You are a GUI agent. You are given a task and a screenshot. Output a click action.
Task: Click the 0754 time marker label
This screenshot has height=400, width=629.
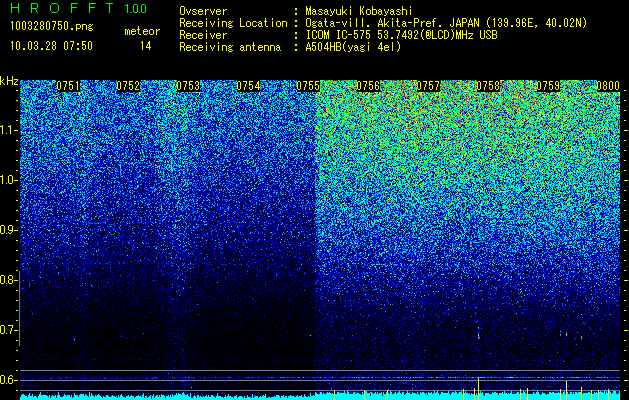248,86
